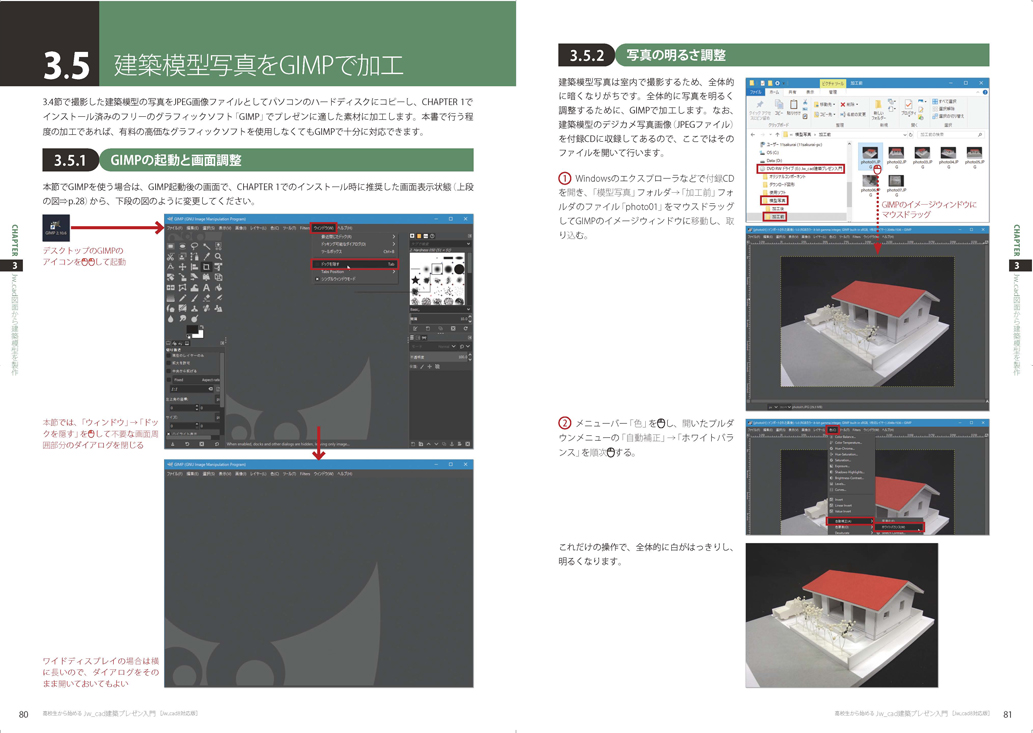Click 名前の変更 (Rename) in Explorer ribbon

click(853, 115)
